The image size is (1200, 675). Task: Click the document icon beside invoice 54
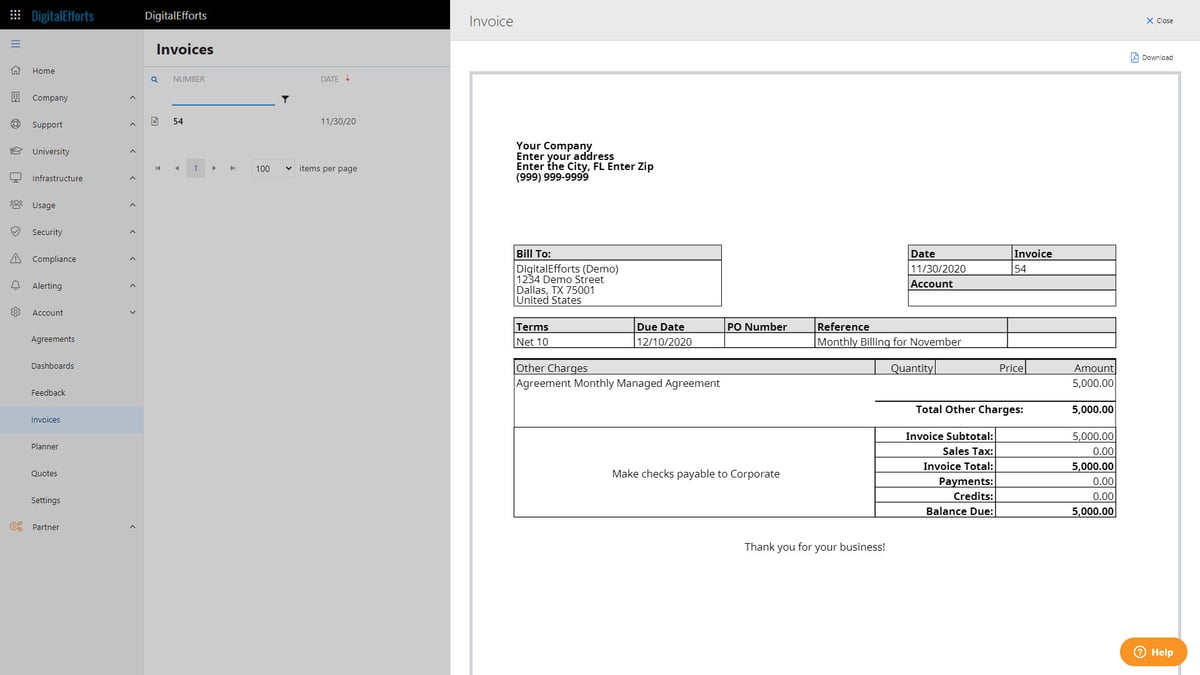[154, 121]
